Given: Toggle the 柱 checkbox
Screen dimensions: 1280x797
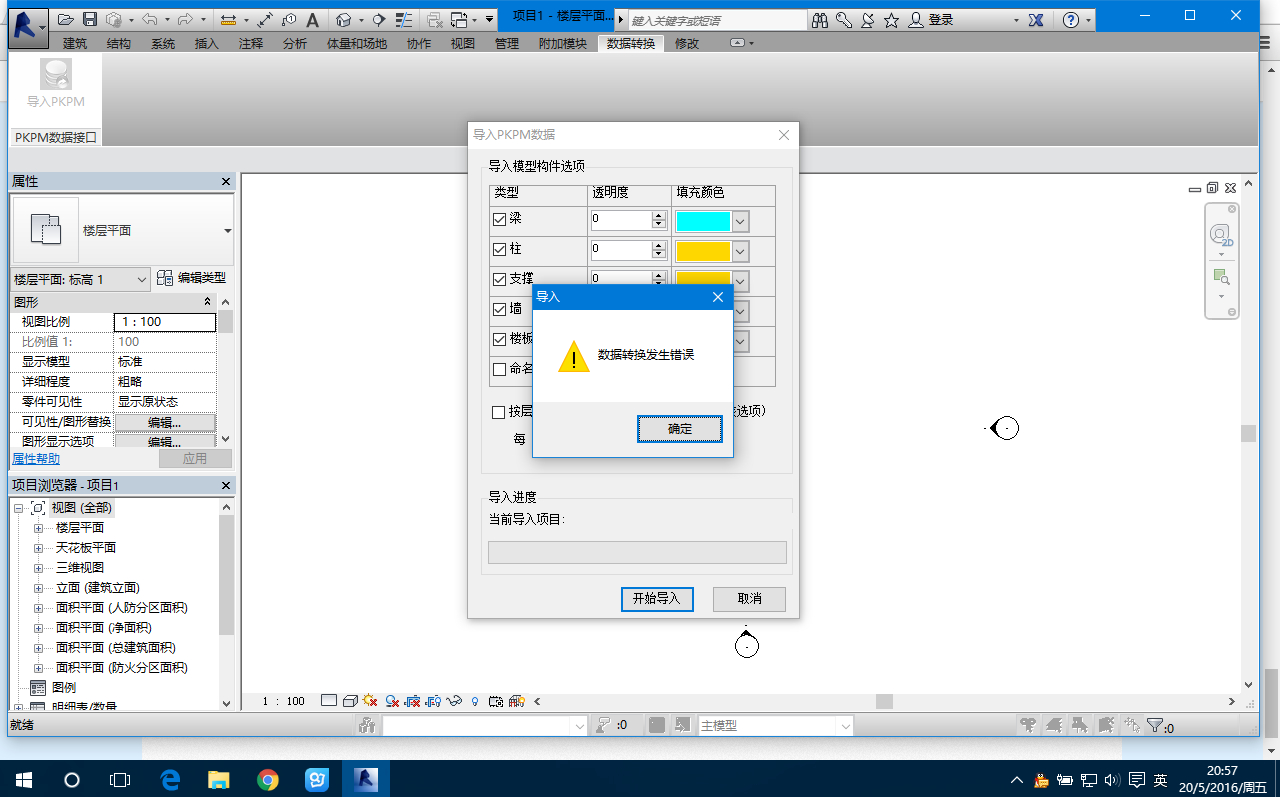Looking at the screenshot, I should point(500,249).
